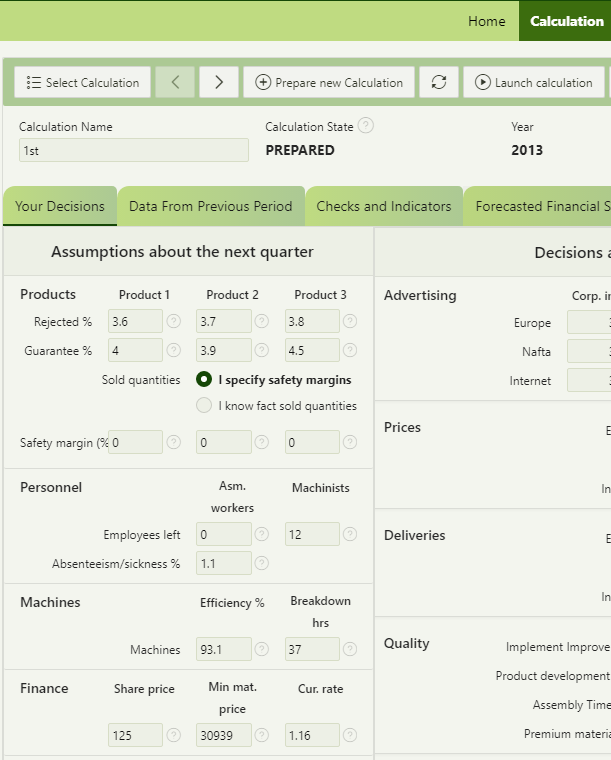
Task: Click the Breakdown hrs field showing 37
Action: tap(312, 649)
